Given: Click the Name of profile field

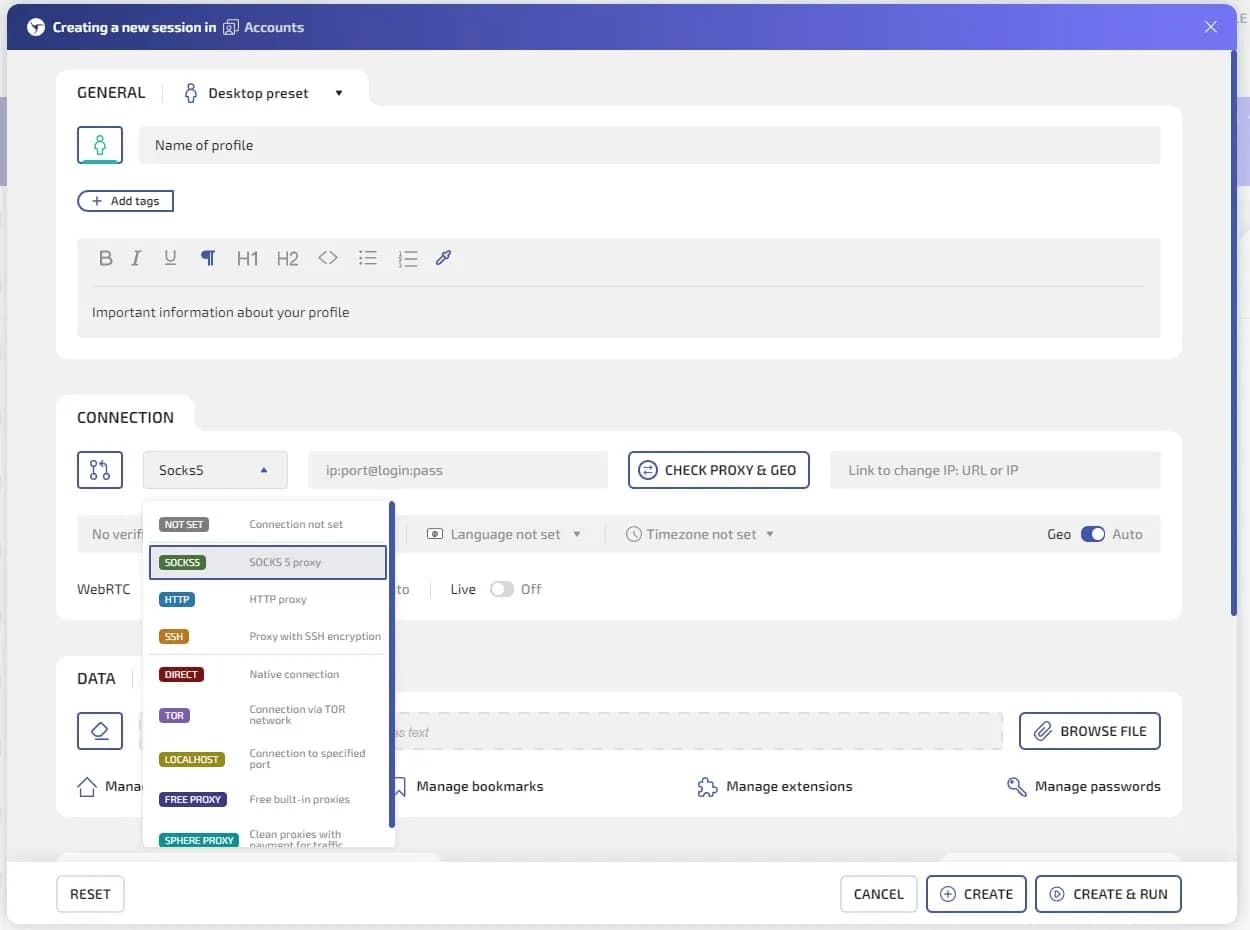Looking at the screenshot, I should pyautogui.click(x=649, y=145).
